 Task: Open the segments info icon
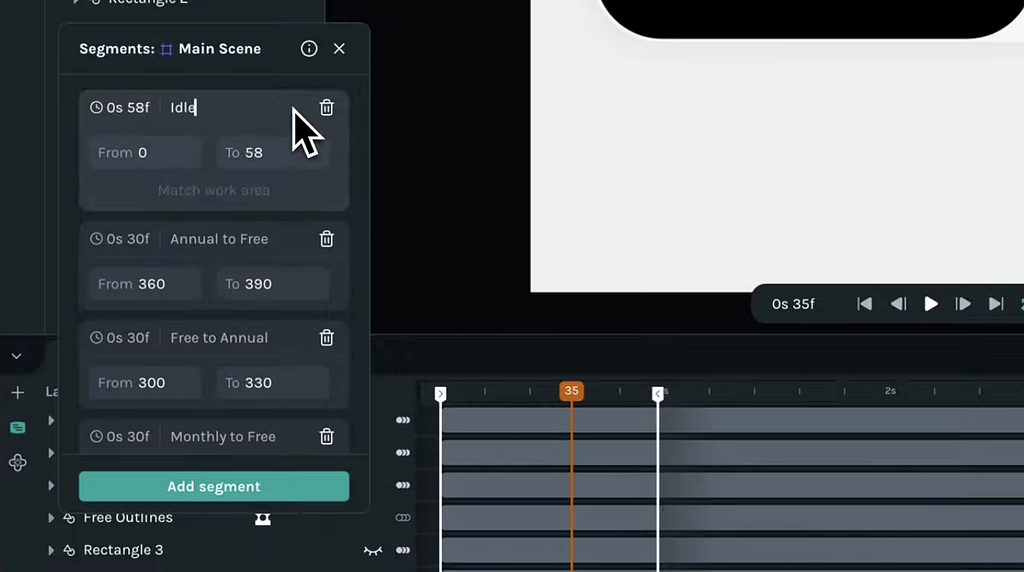[x=309, y=49]
